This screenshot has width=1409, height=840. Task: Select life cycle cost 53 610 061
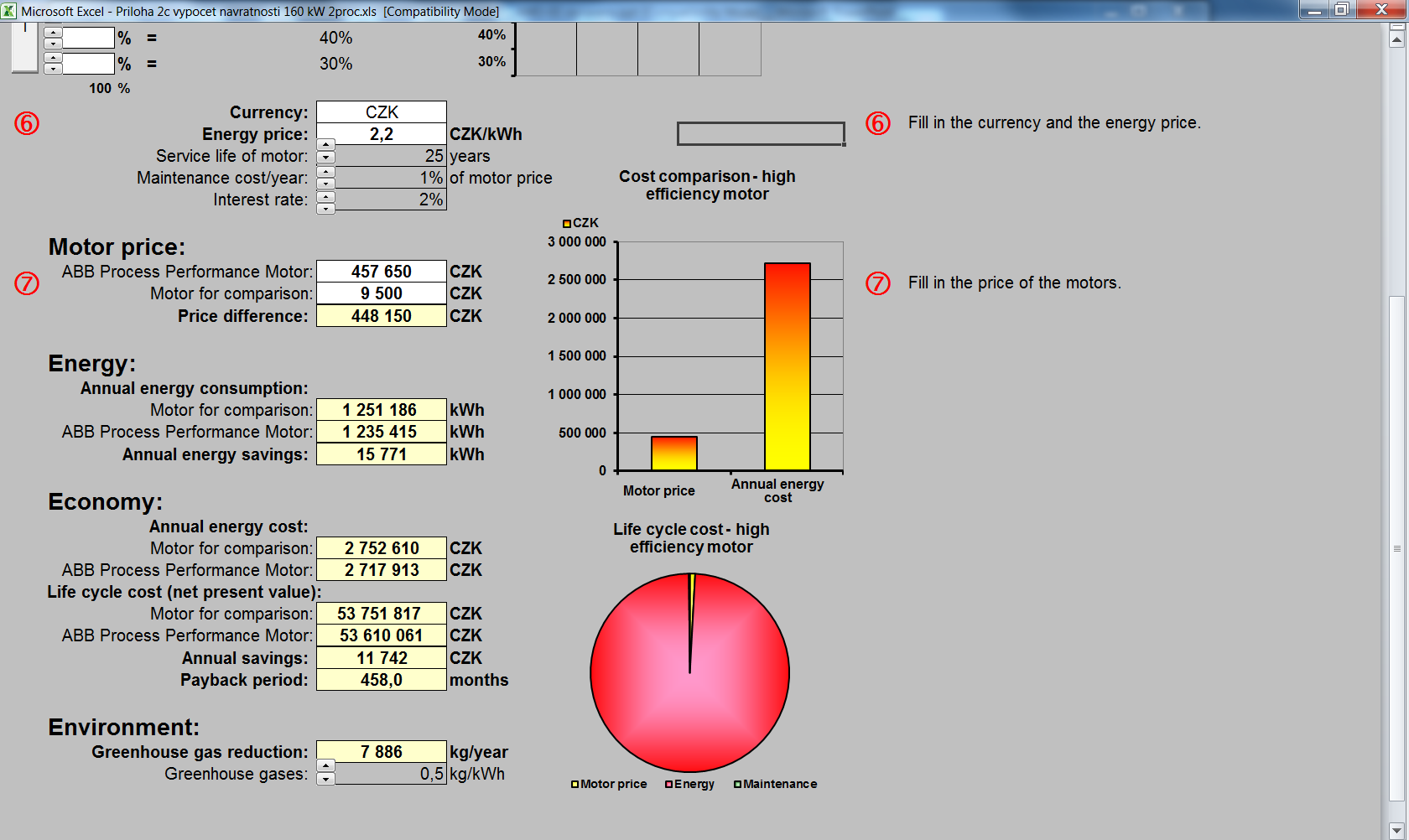click(382, 635)
